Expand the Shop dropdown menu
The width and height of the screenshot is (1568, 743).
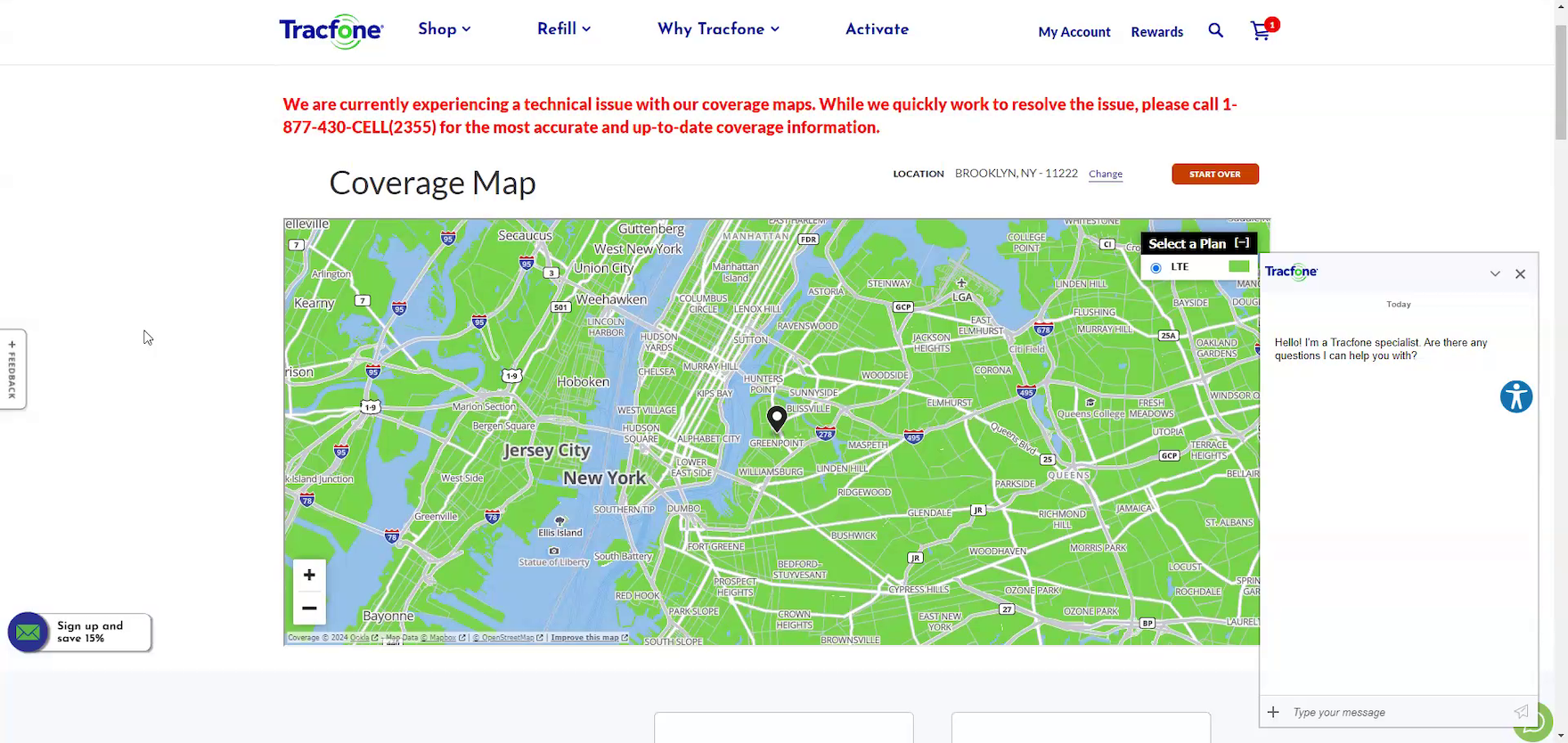pos(445,29)
